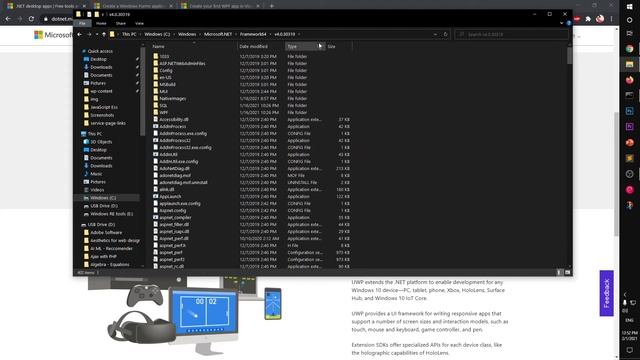
Task: Open the Share ribbon tab
Action: pyautogui.click(x=120, y=23)
